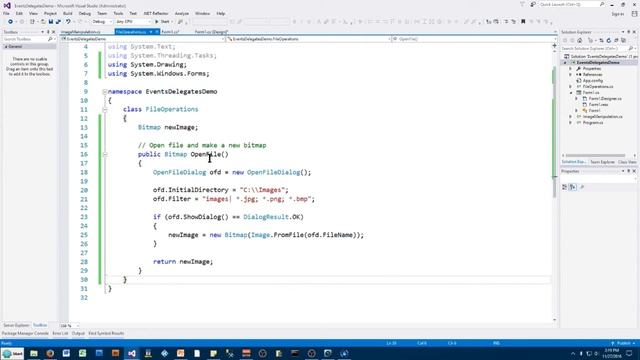Click the feedback icon beside Quick Launch

point(533,4)
